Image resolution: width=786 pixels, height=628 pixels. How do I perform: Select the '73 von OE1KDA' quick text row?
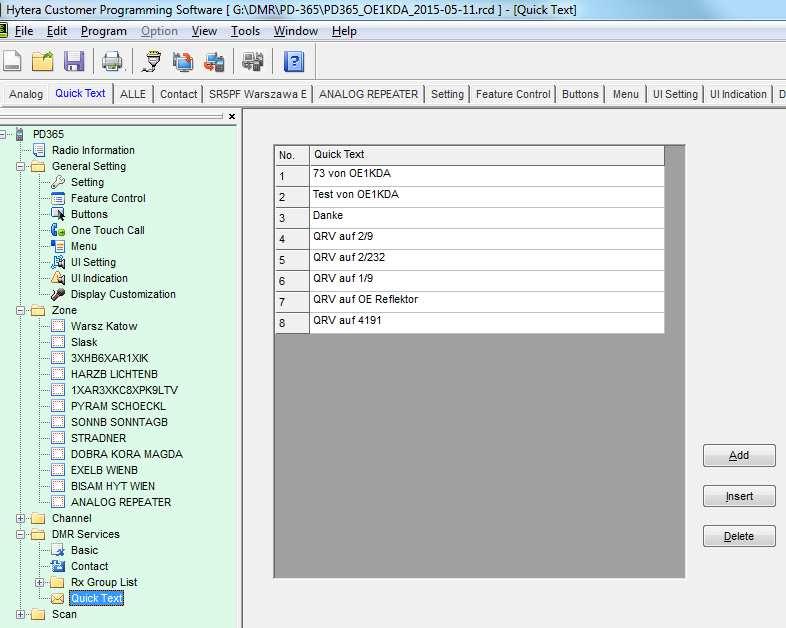[x=470, y=176]
